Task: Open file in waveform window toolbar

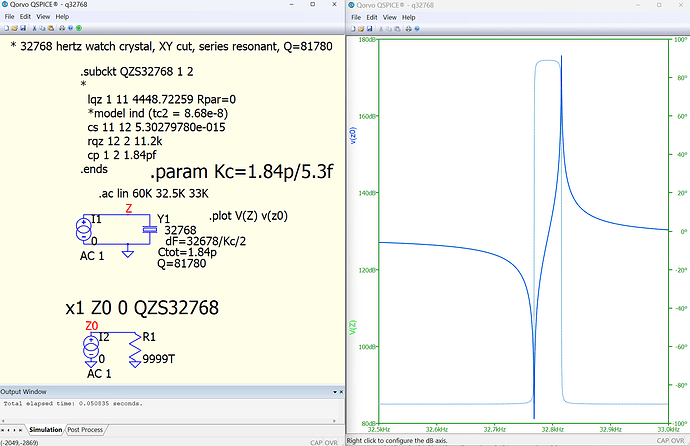Action: coord(361,29)
